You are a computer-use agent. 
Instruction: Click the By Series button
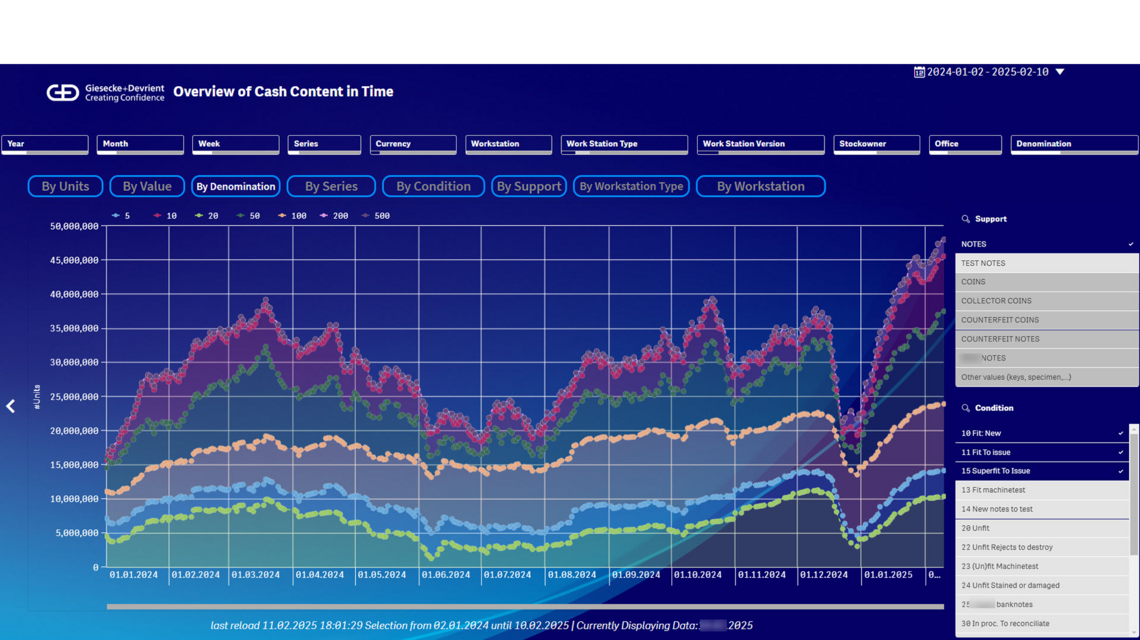[331, 186]
